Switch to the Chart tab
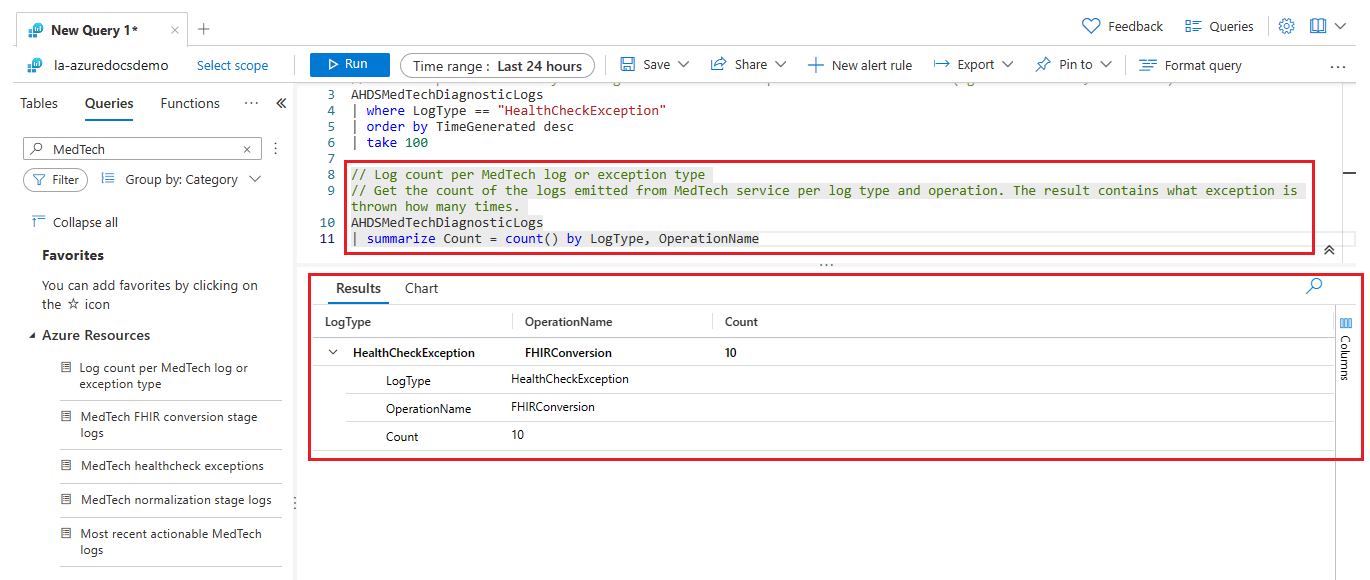 tap(421, 289)
